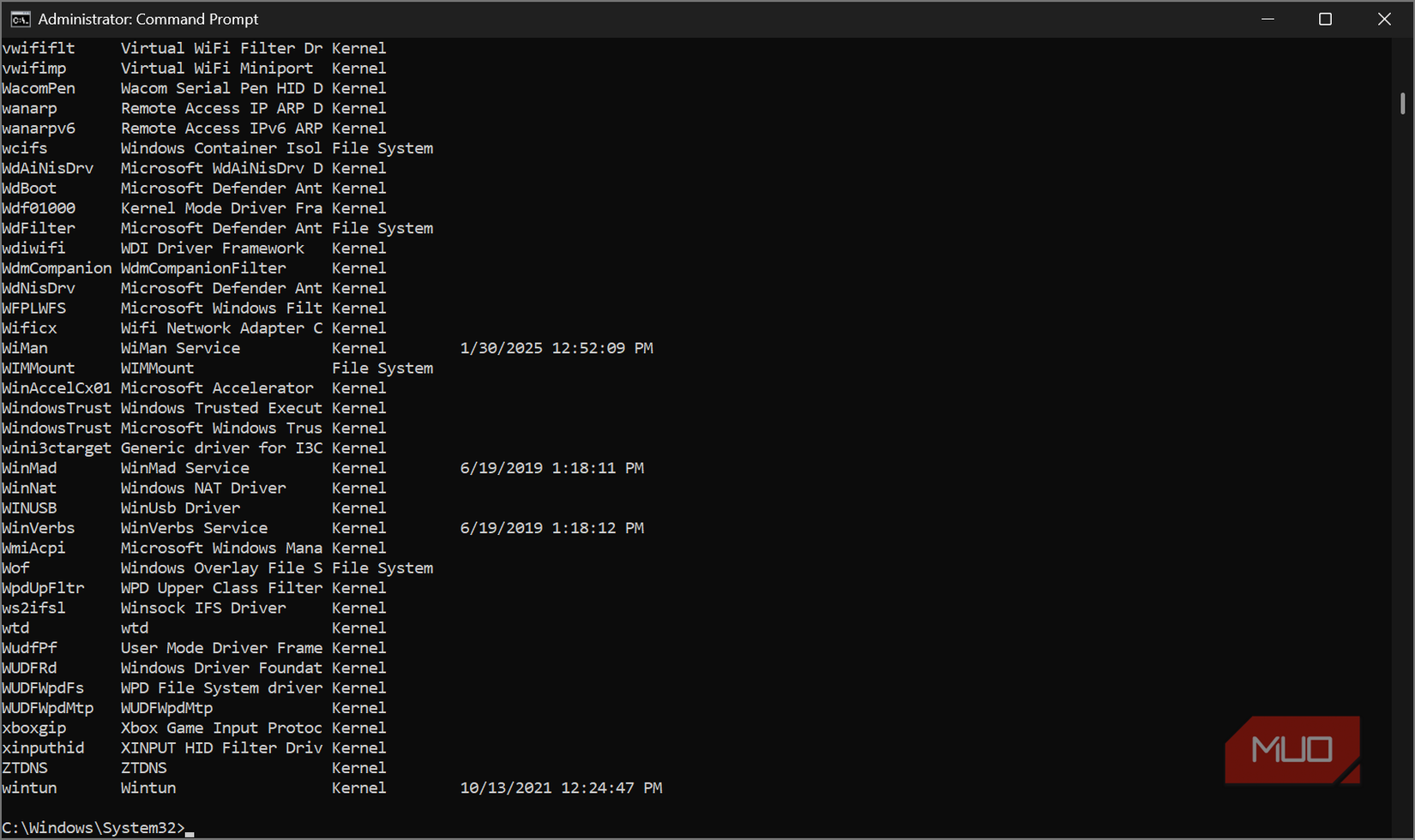Click the date 6/19/2019 1:18:11 PM
This screenshot has height=840, width=1415.
[552, 469]
